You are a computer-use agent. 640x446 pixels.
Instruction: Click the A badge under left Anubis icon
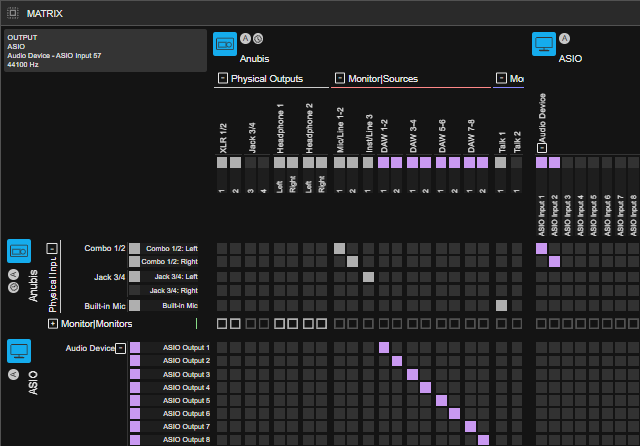tap(13, 275)
